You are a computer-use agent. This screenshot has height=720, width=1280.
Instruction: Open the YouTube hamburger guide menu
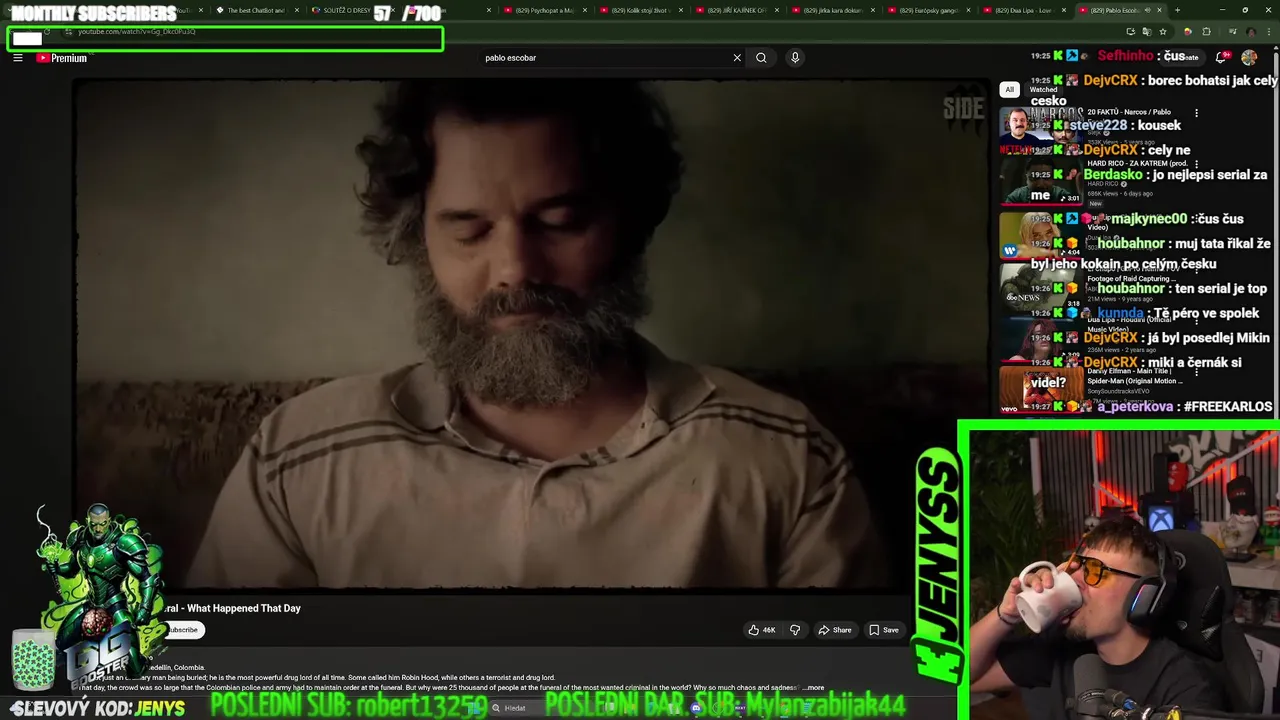17,58
